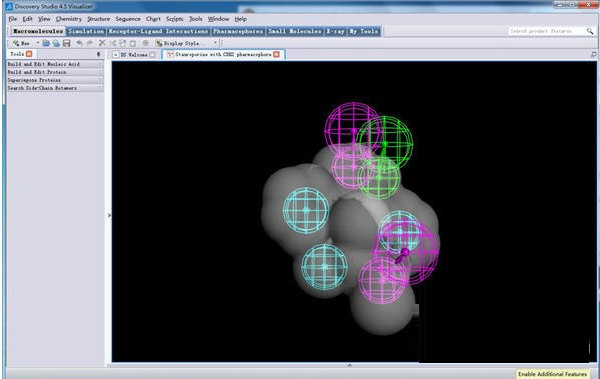Open the Tools menu in menu bar

196,19
